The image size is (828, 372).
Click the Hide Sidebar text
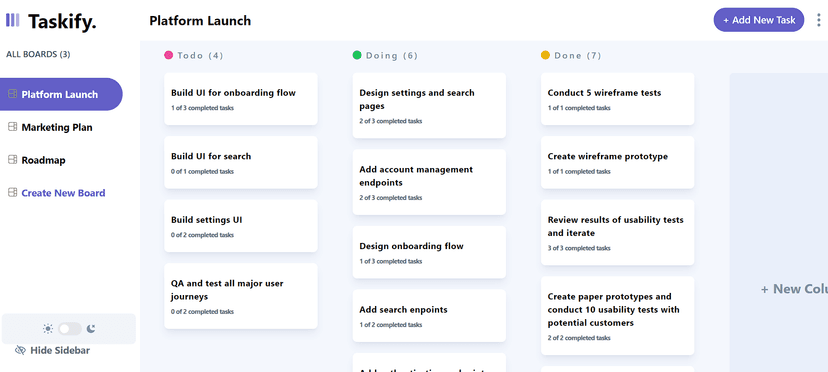(60, 350)
